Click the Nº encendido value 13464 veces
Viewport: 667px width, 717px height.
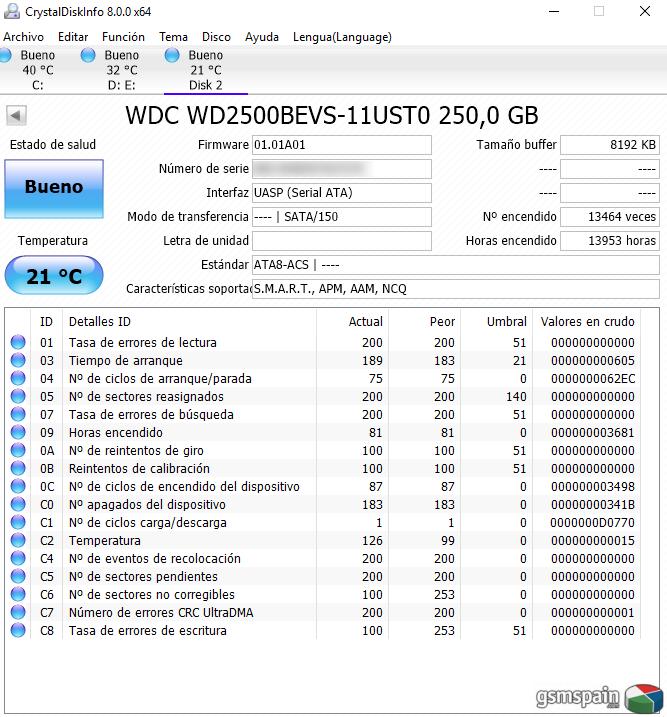click(610, 217)
